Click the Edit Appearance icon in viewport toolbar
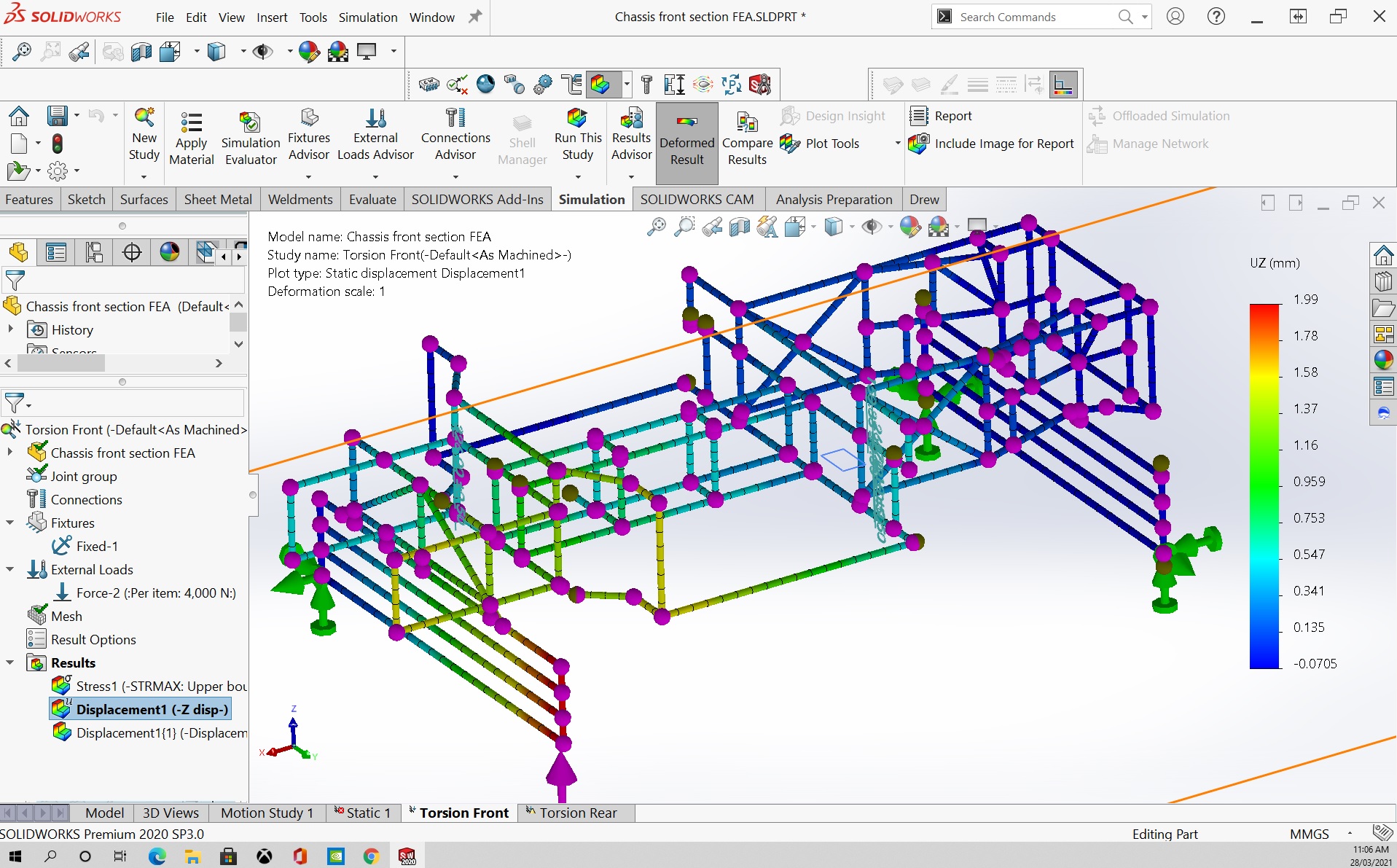The image size is (1397, 868). coord(910,227)
